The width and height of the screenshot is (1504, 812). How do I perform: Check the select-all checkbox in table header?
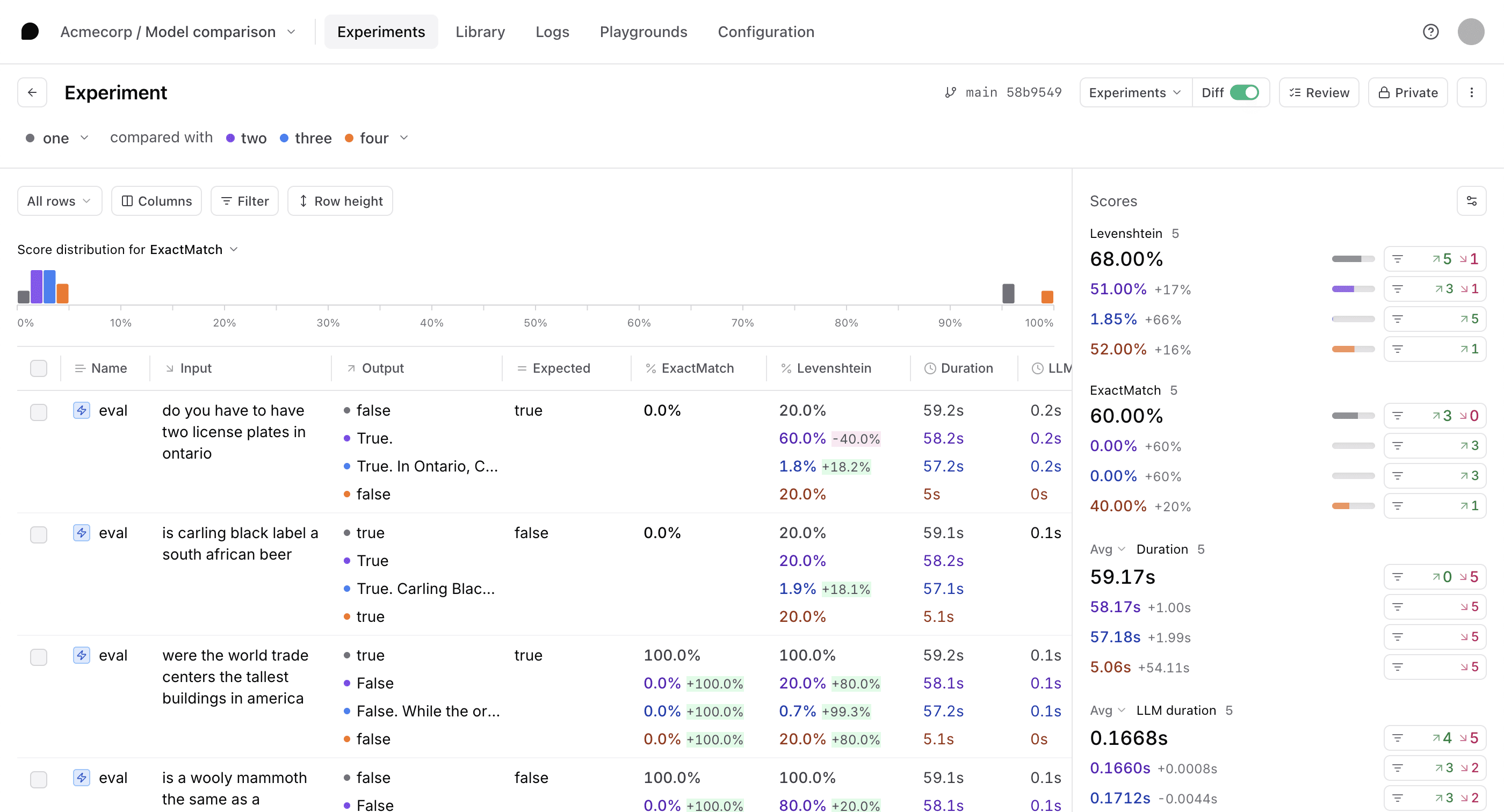[39, 368]
